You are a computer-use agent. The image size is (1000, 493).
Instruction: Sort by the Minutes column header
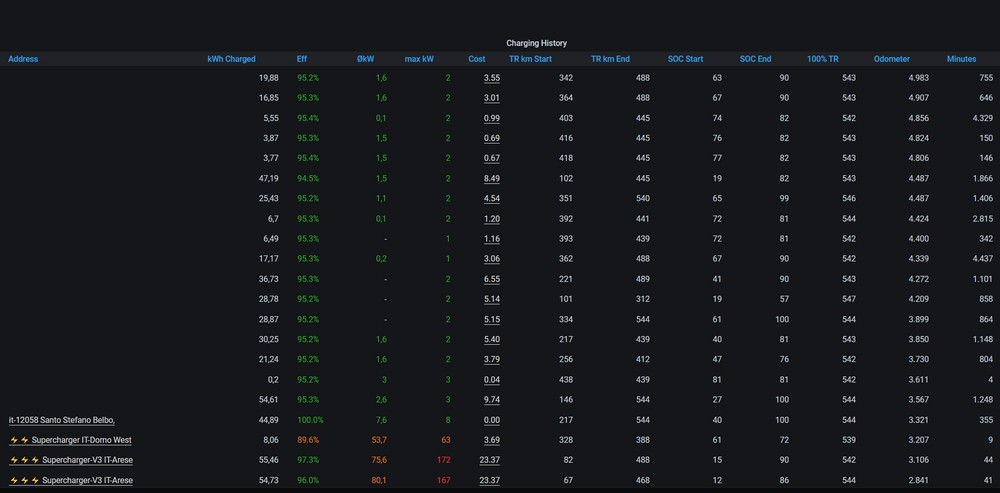(x=961, y=59)
